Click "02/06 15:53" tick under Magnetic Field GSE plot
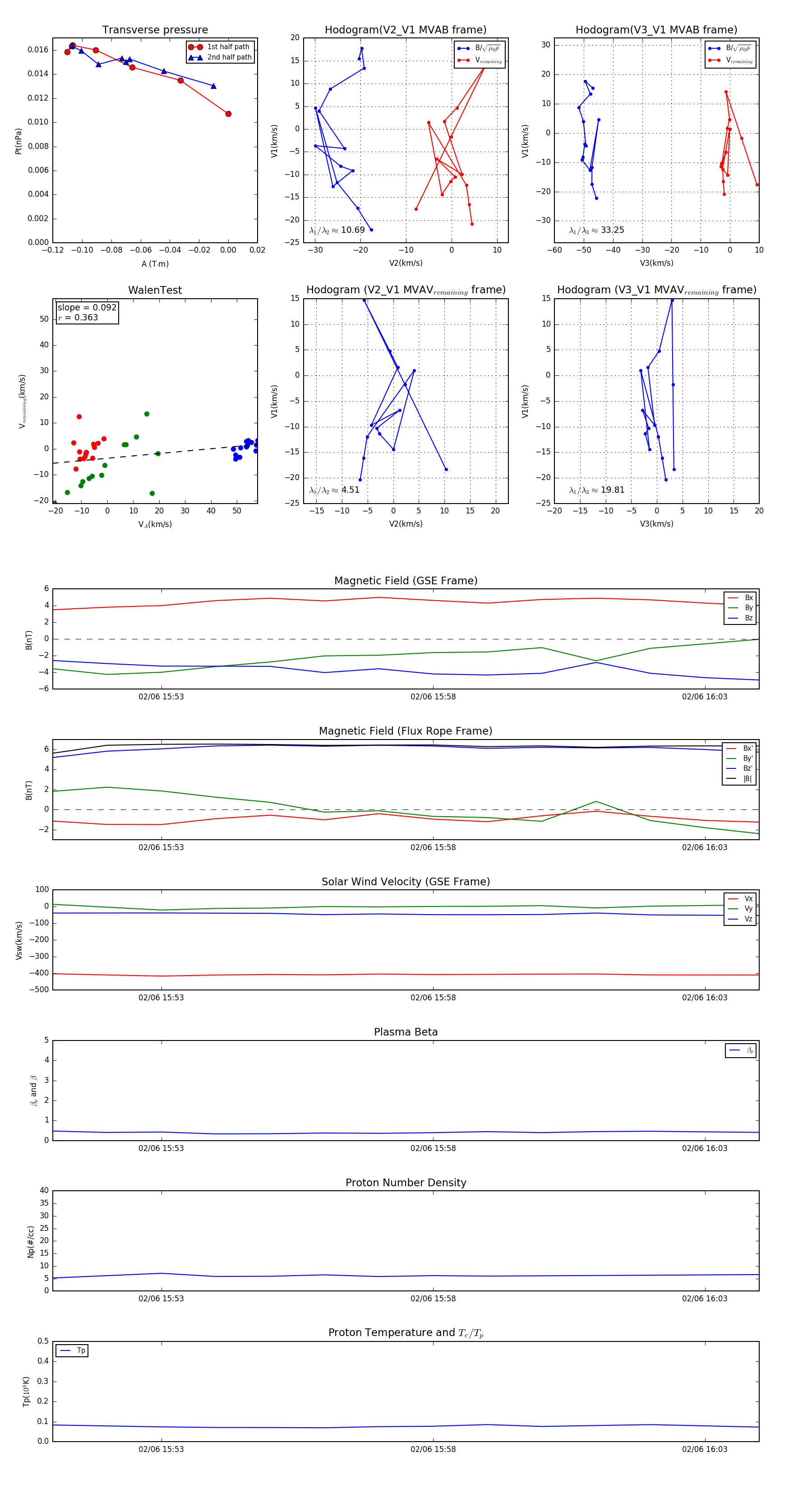 (x=161, y=697)
